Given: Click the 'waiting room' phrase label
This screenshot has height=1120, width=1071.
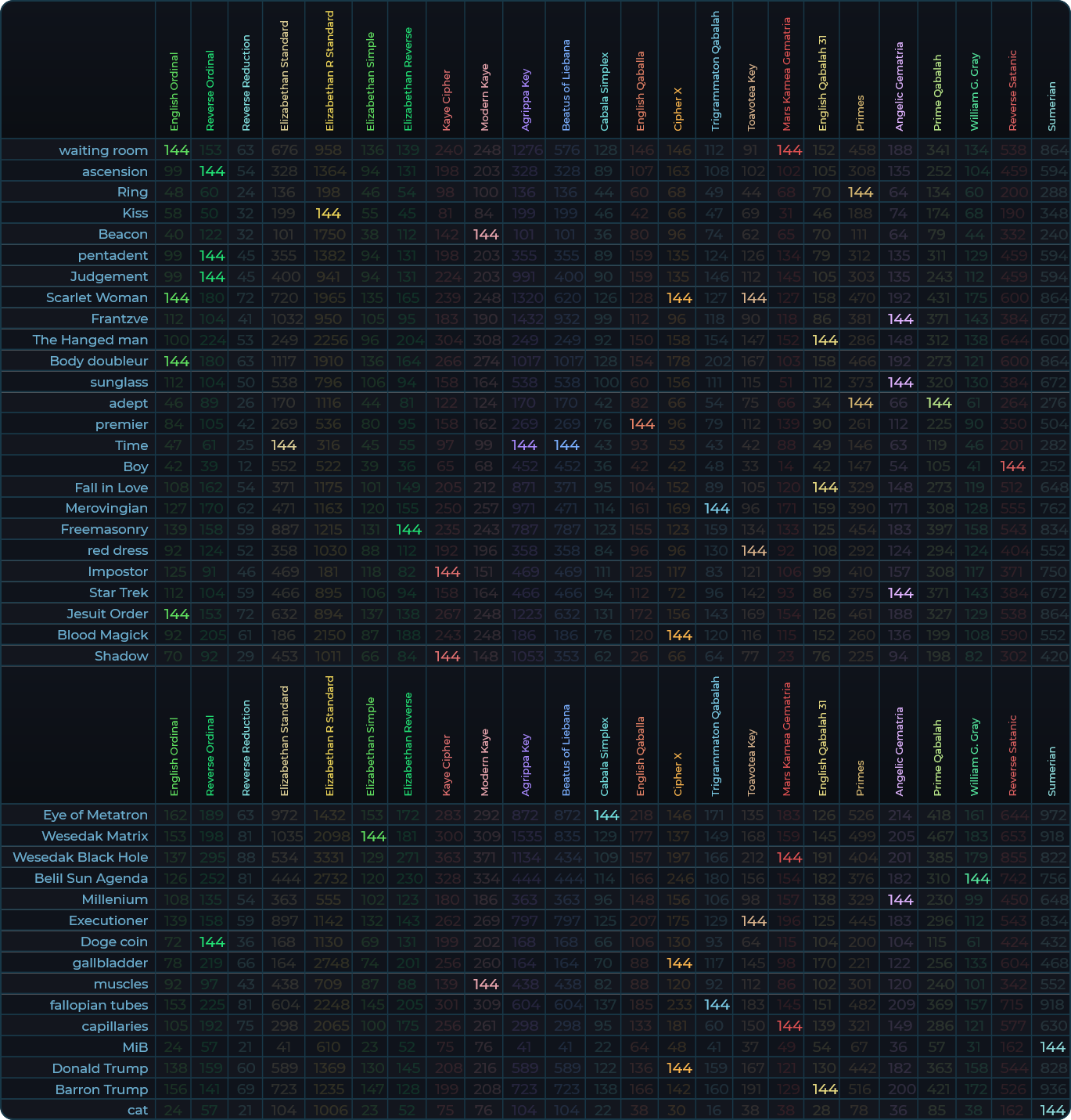Looking at the screenshot, I should 103,150.
